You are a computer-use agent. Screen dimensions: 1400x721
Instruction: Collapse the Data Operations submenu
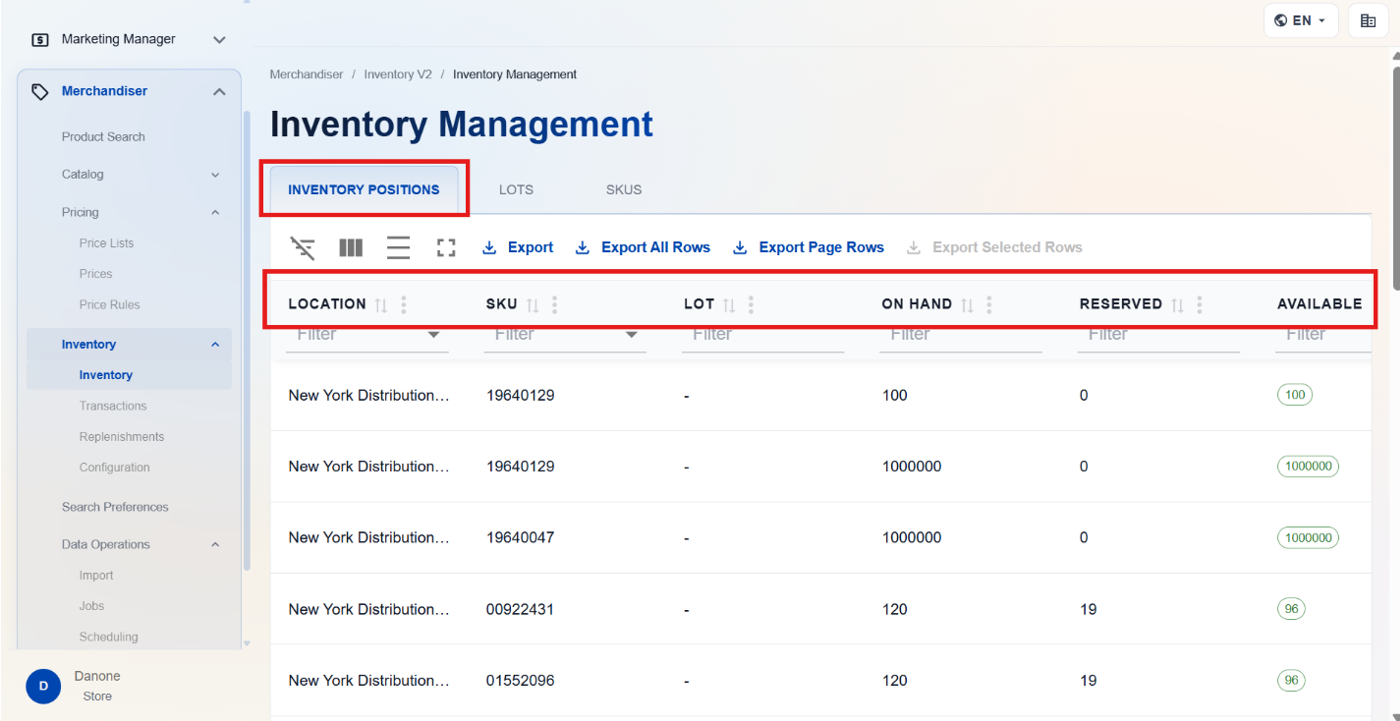[x=215, y=545]
